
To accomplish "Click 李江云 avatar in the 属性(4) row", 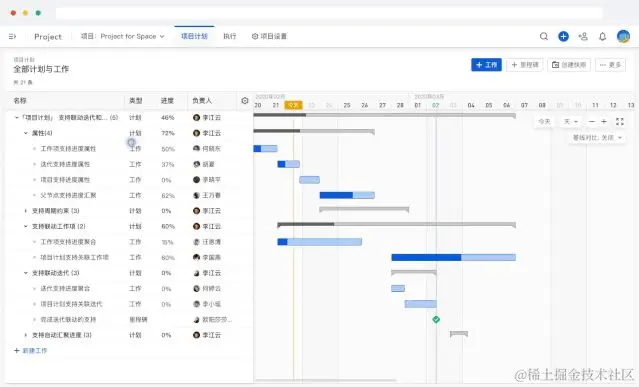I will pyautogui.click(x=196, y=133).
